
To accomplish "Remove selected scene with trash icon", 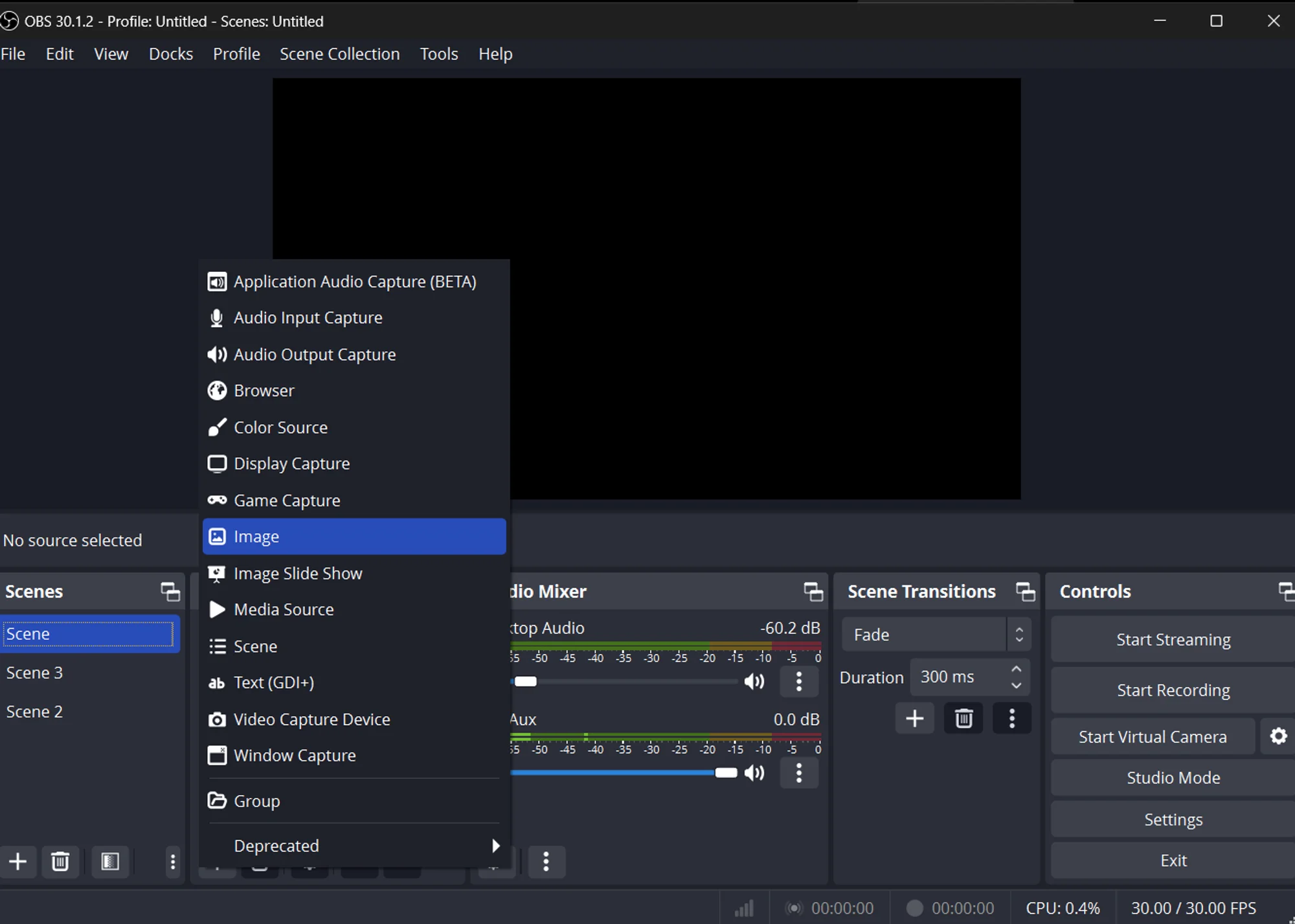I will coord(60,861).
